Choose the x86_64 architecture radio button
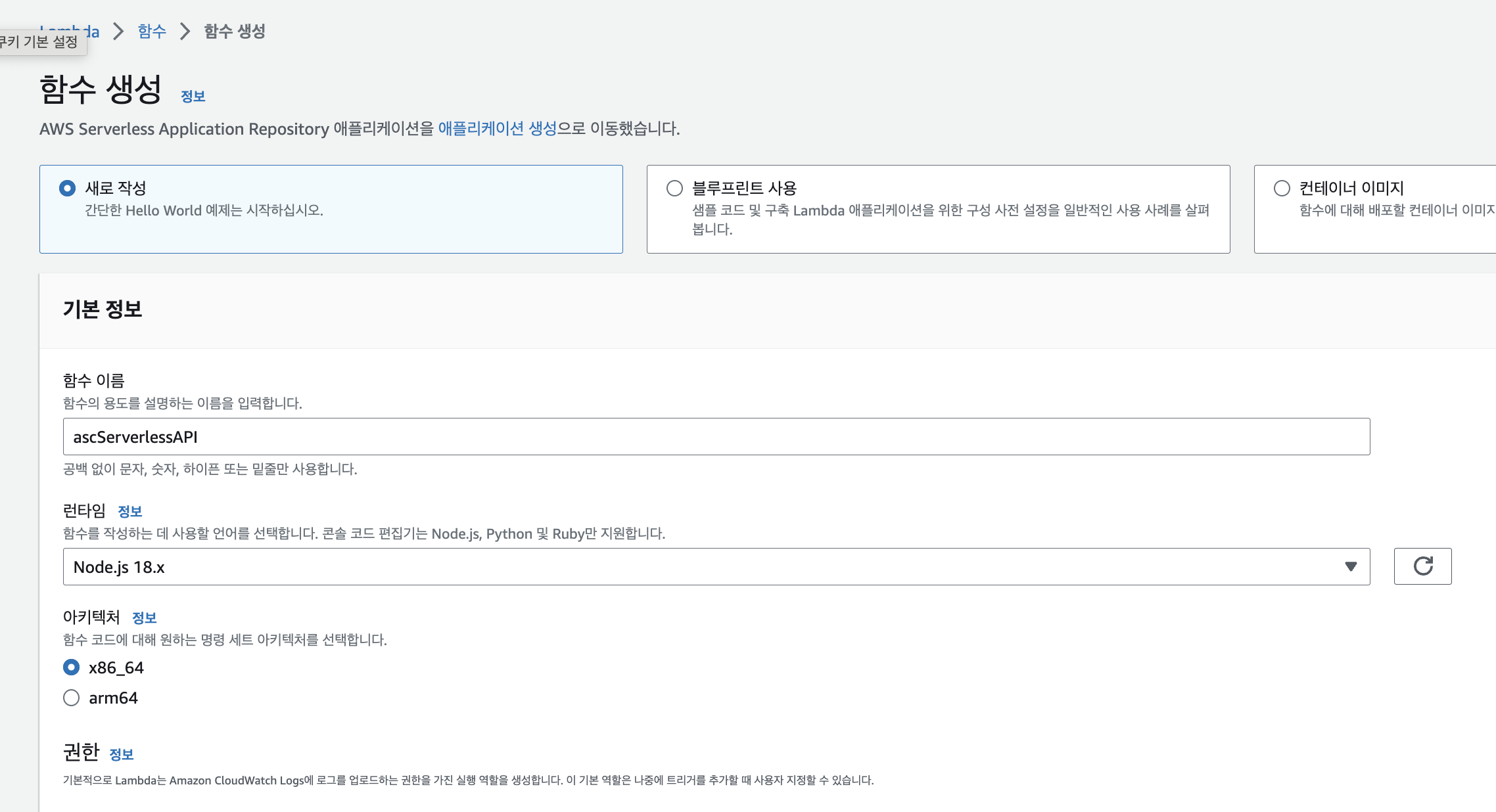The width and height of the screenshot is (1496, 812). point(71,667)
